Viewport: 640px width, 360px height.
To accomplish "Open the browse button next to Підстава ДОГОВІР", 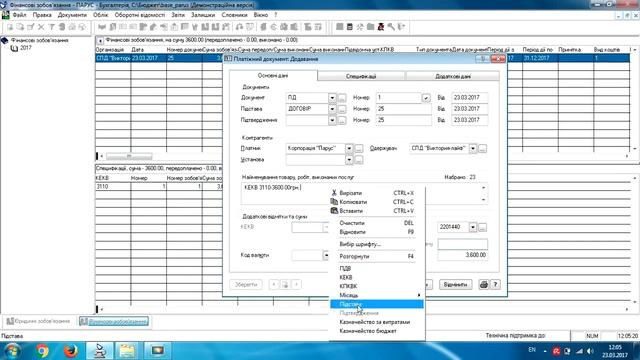I will click(x=342, y=109).
